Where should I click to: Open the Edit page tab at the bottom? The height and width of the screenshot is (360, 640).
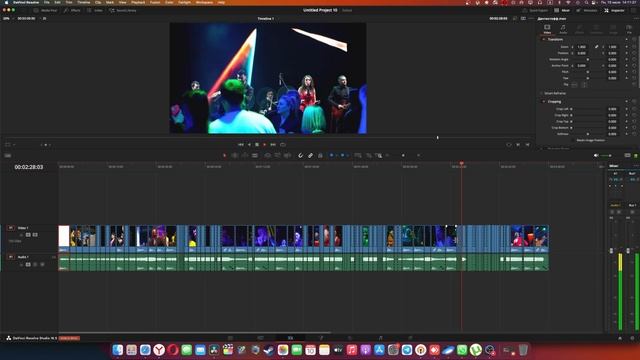coord(290,338)
